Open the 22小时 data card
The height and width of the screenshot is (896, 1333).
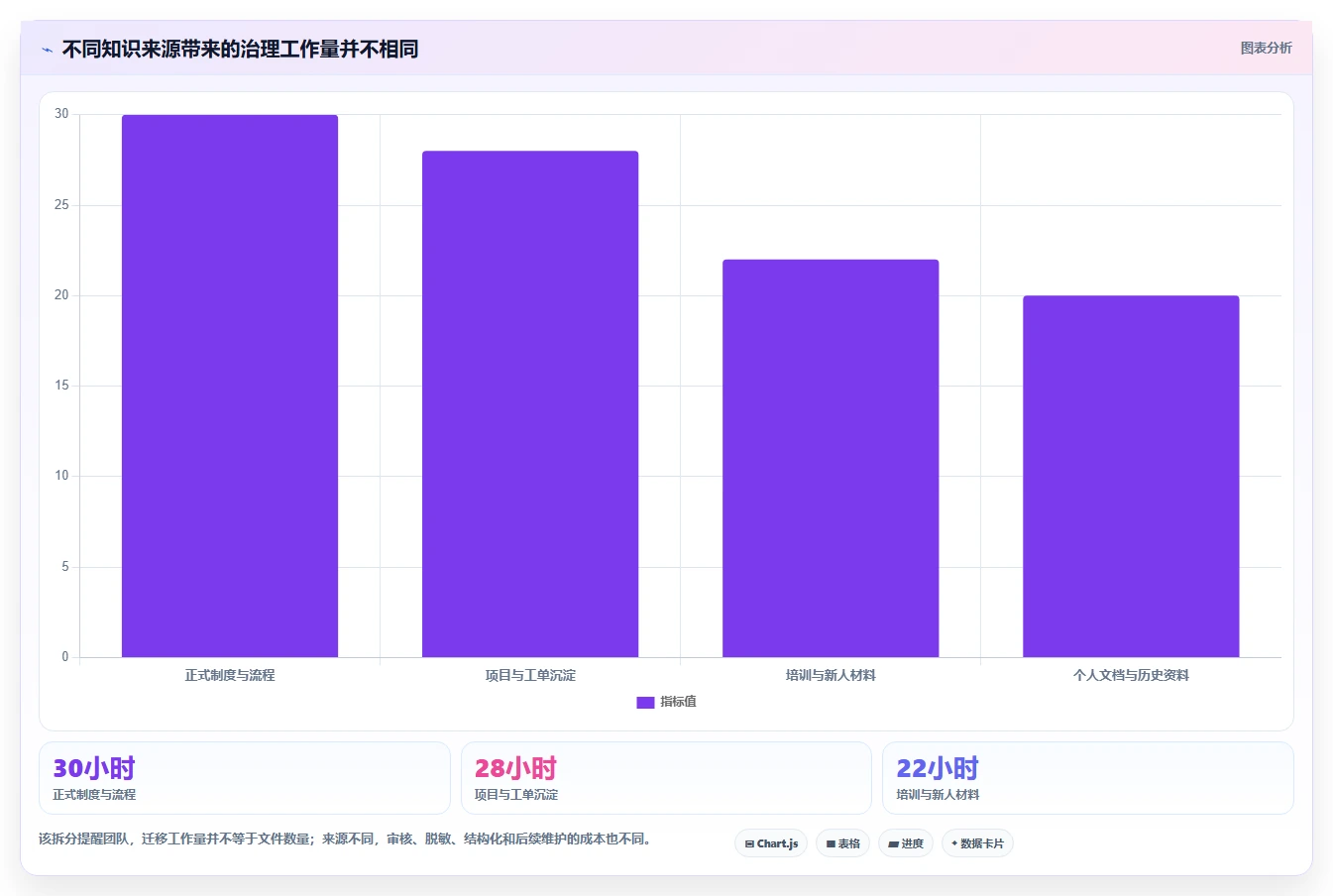(1088, 778)
